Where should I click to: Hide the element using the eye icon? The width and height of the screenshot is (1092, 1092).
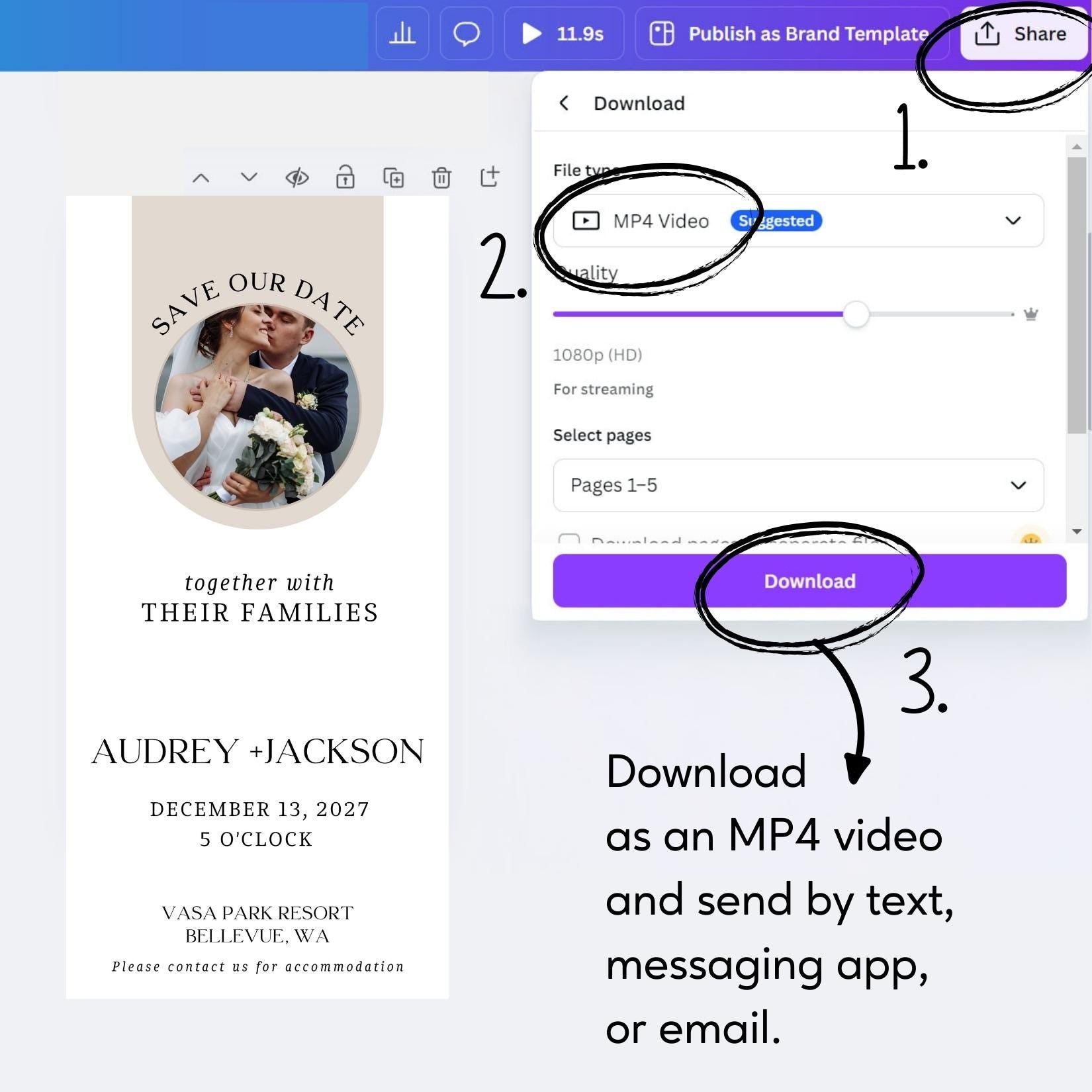297,177
